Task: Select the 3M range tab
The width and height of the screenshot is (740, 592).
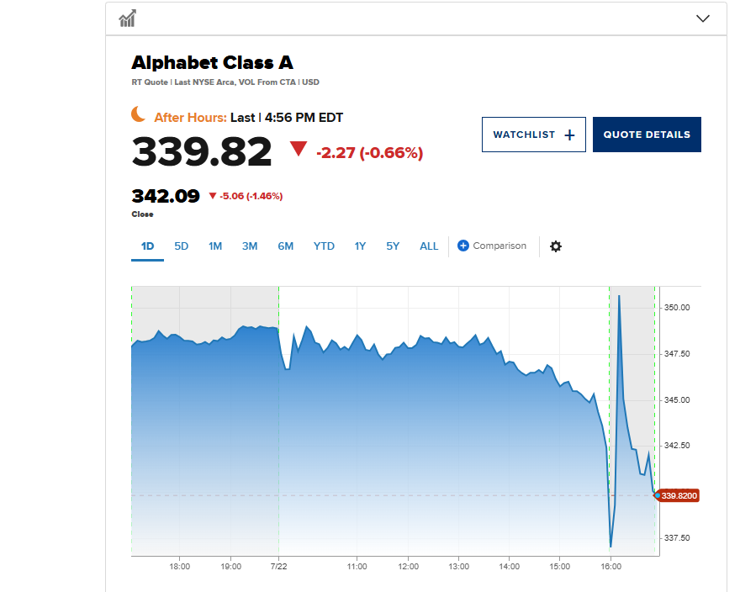Action: (250, 246)
